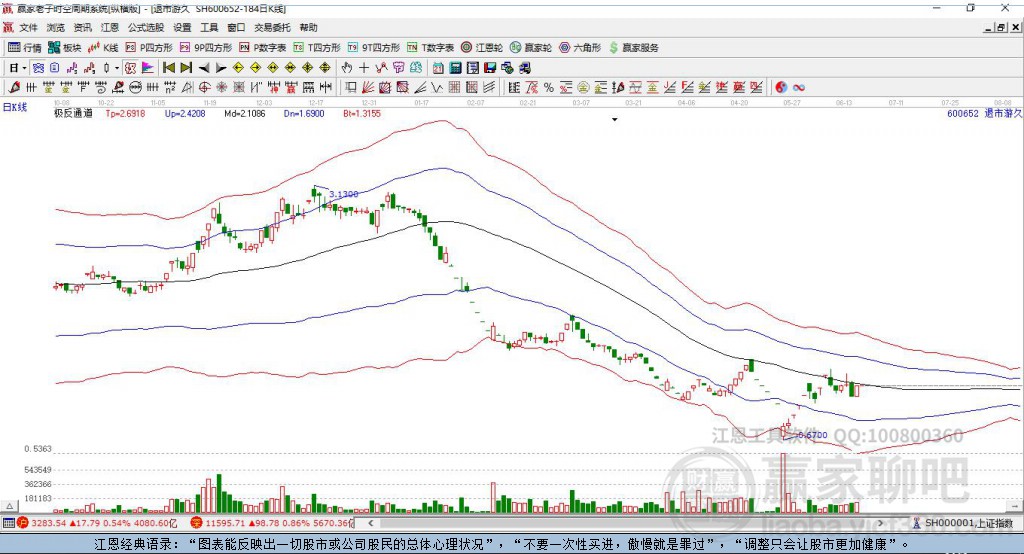
Task: Open the 设置 menu
Action: pos(182,27)
